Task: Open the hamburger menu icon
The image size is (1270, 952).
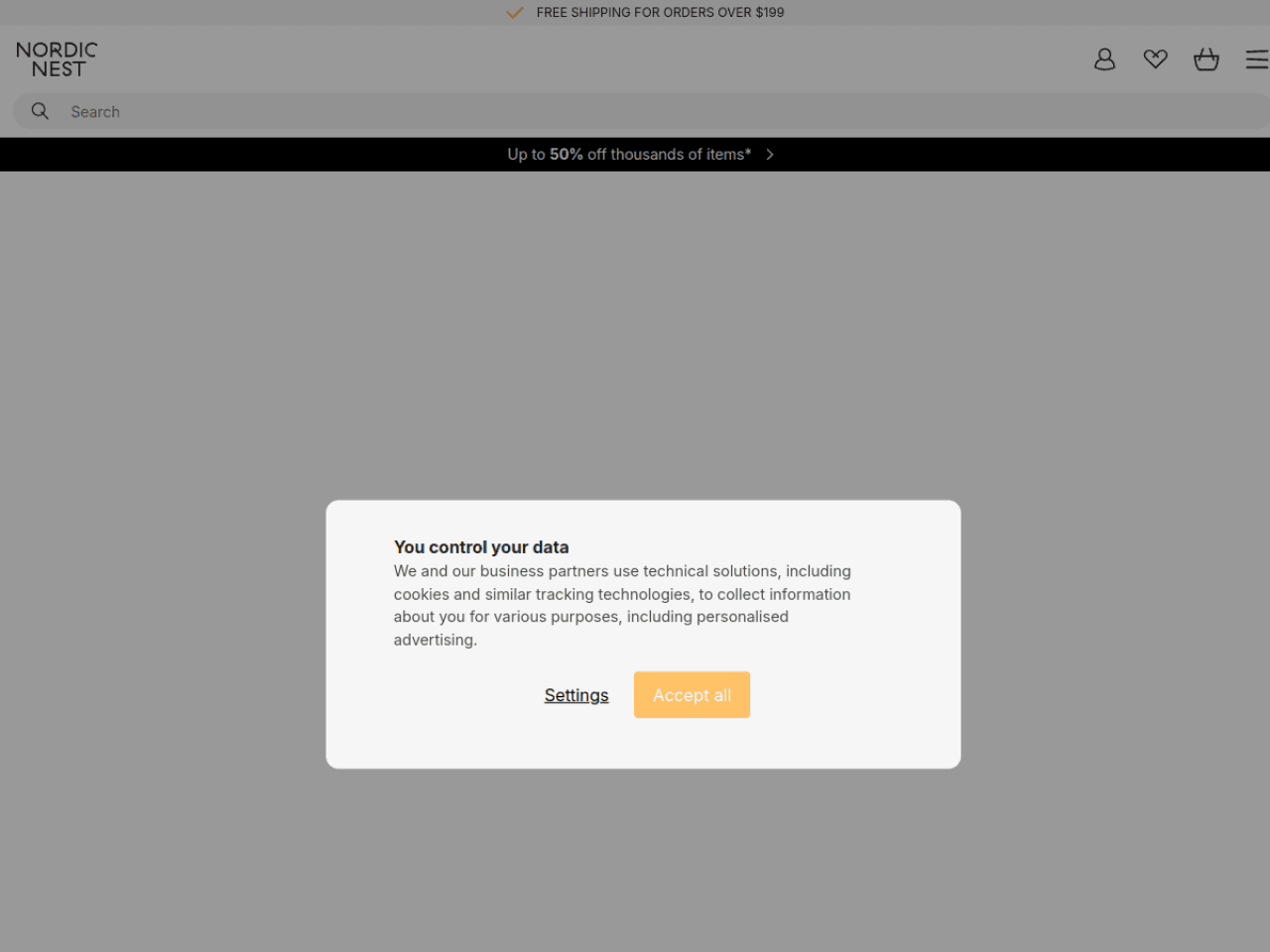Action: pos(1257,59)
